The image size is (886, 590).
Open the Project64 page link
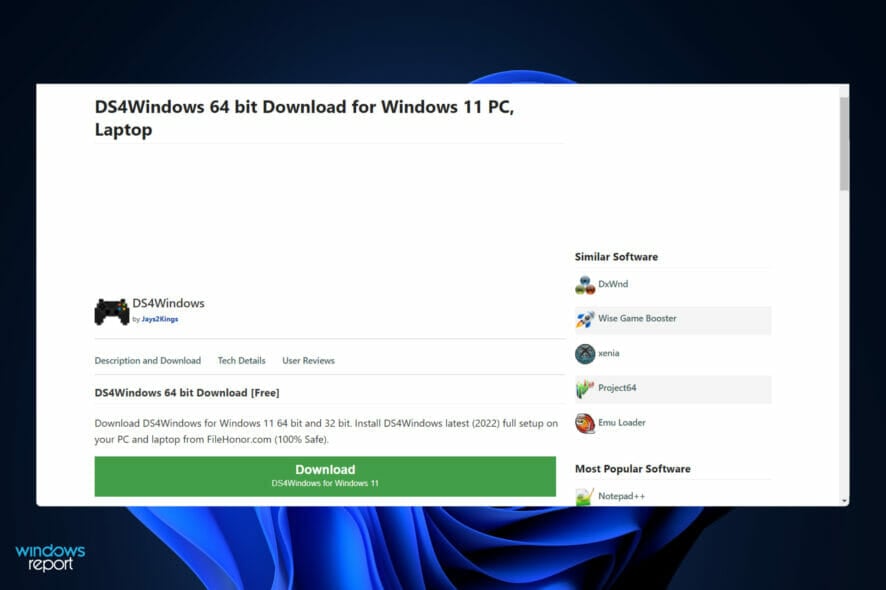[616, 388]
